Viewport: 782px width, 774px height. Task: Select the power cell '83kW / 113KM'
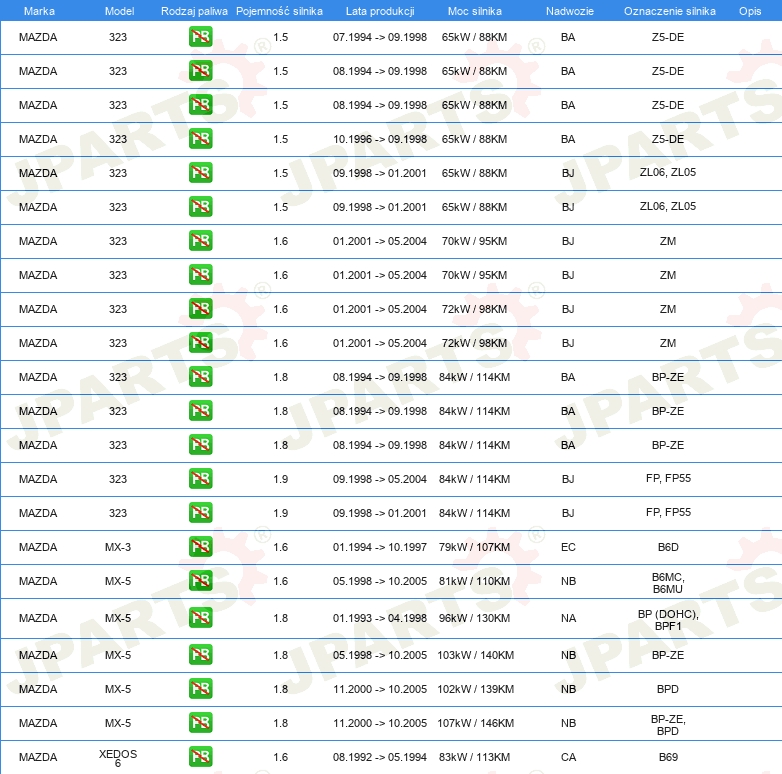coord(474,757)
